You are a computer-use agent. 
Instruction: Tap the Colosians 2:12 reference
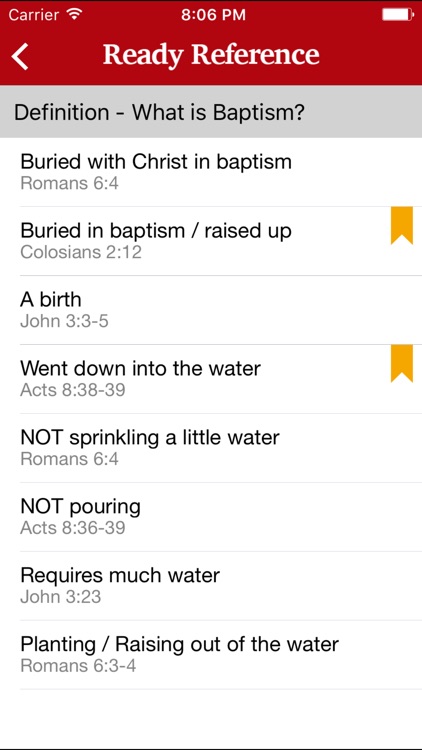81,252
